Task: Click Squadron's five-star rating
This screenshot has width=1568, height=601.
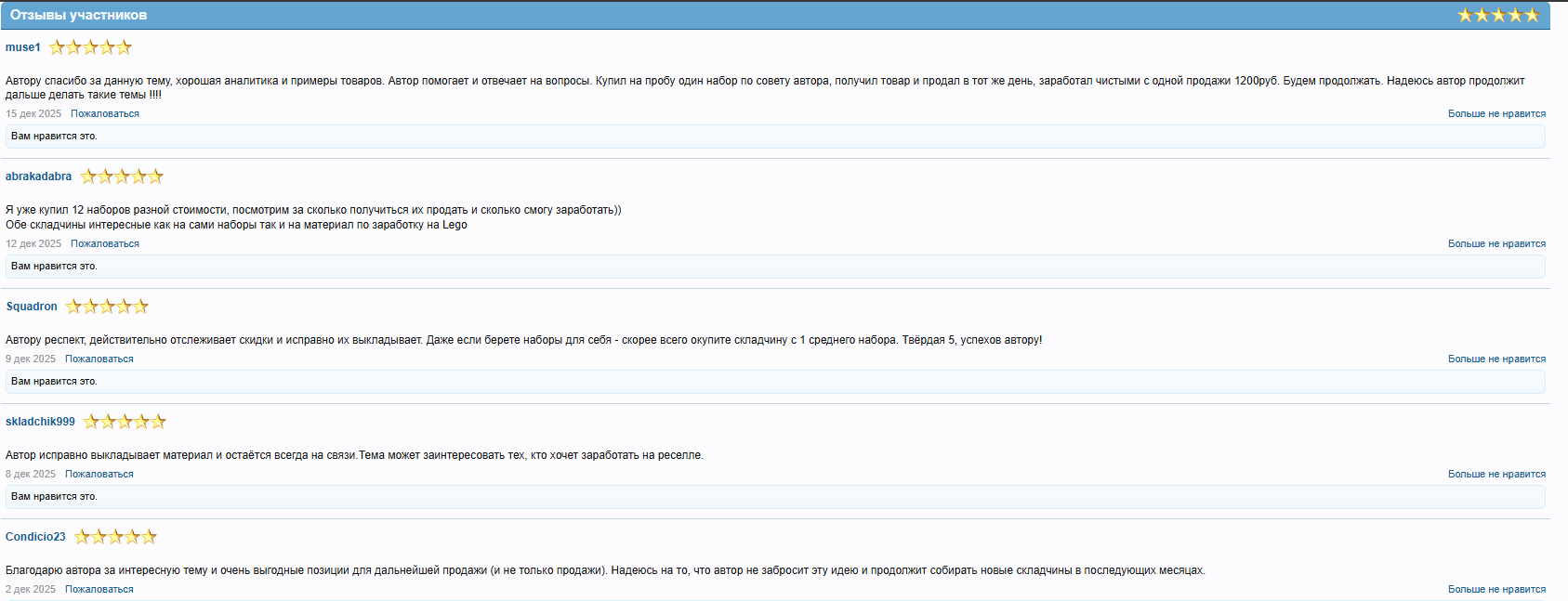Action: [x=107, y=307]
